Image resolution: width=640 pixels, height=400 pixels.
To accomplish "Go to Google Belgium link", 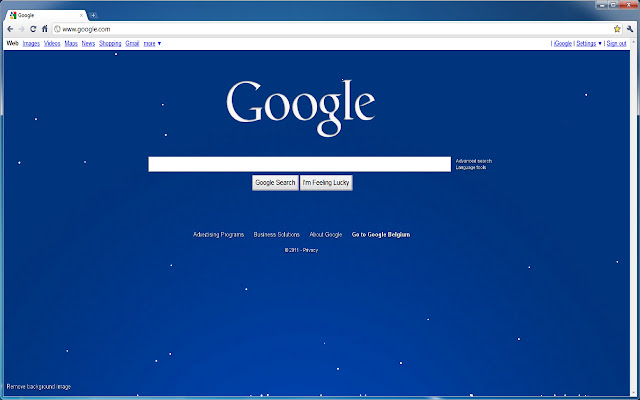I will [381, 235].
